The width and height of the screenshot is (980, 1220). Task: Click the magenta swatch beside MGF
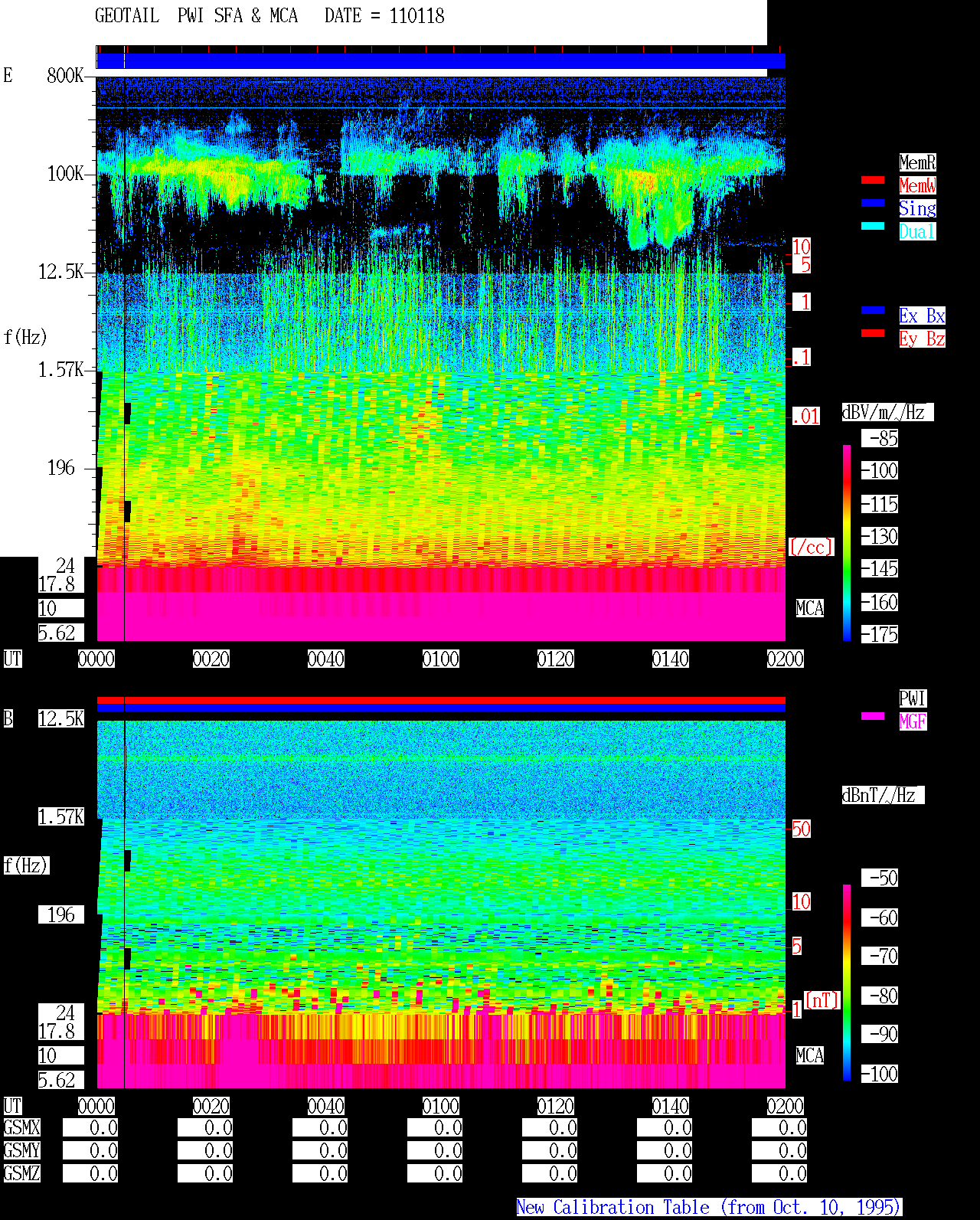[873, 716]
